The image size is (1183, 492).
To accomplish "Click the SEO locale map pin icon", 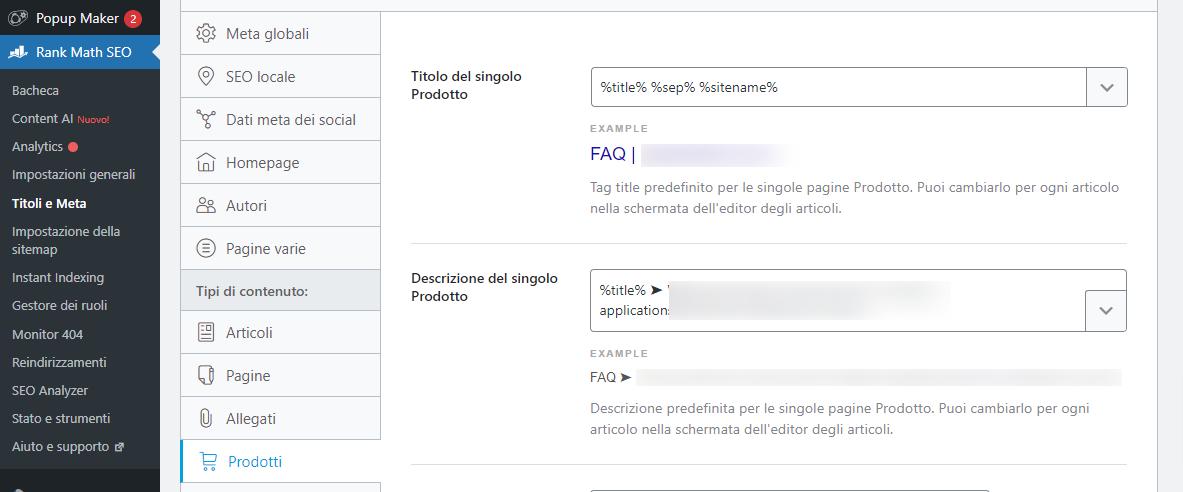I will click(207, 77).
